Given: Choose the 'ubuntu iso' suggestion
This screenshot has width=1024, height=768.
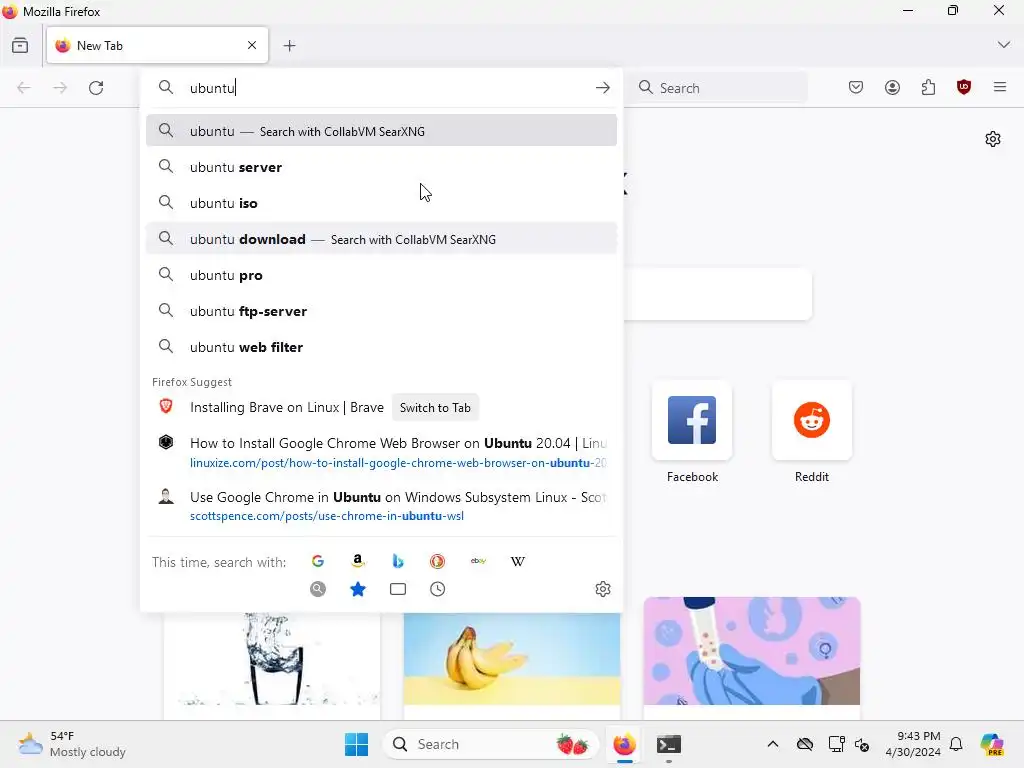Looking at the screenshot, I should 381,203.
